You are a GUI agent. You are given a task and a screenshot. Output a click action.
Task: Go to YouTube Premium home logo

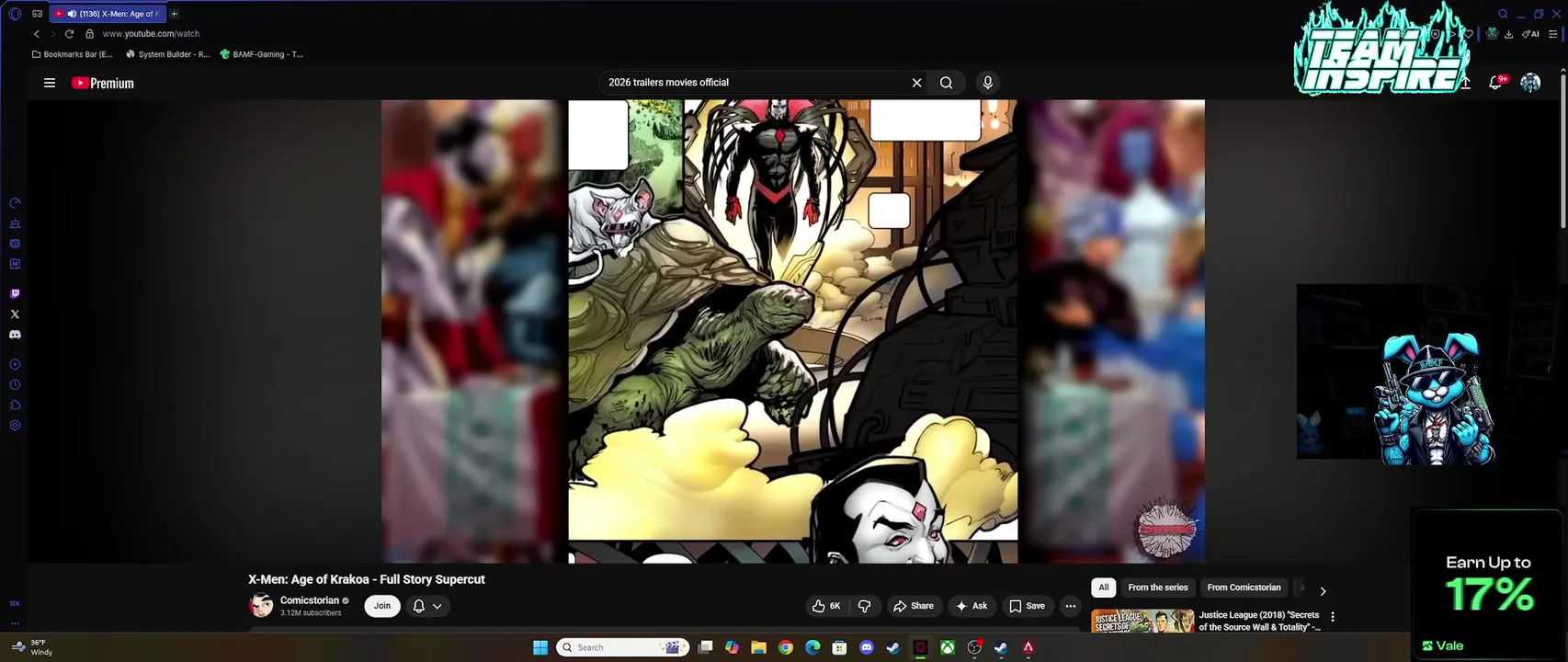[103, 83]
